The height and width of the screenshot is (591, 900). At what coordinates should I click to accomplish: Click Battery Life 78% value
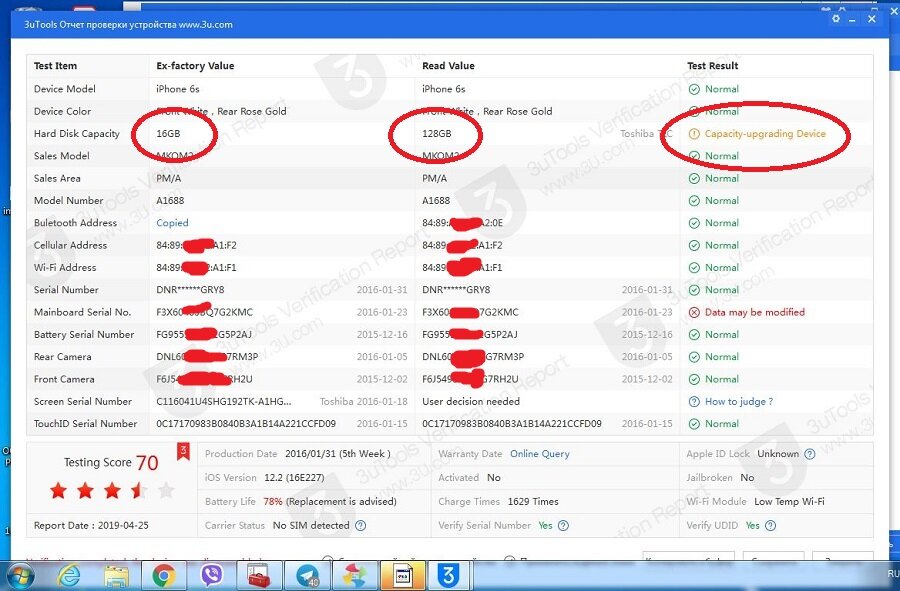273,501
